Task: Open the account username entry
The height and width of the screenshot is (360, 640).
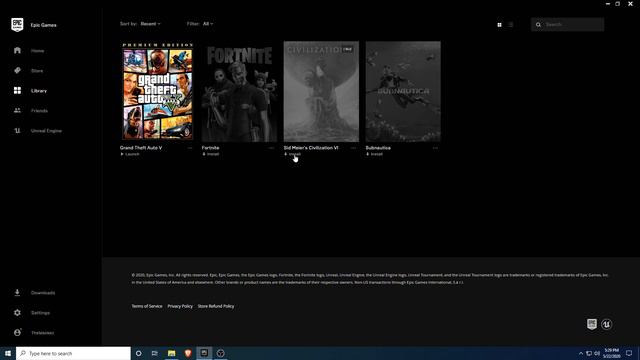Action: tap(42, 333)
